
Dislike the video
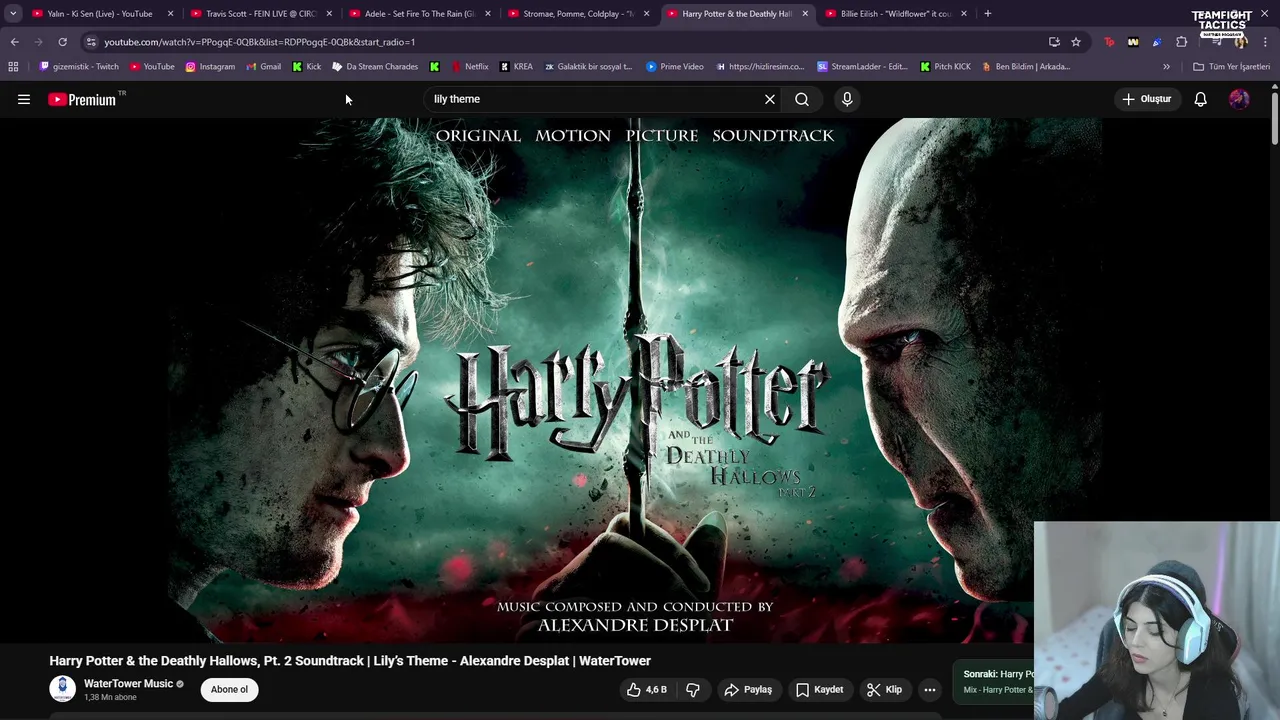pyautogui.click(x=692, y=689)
